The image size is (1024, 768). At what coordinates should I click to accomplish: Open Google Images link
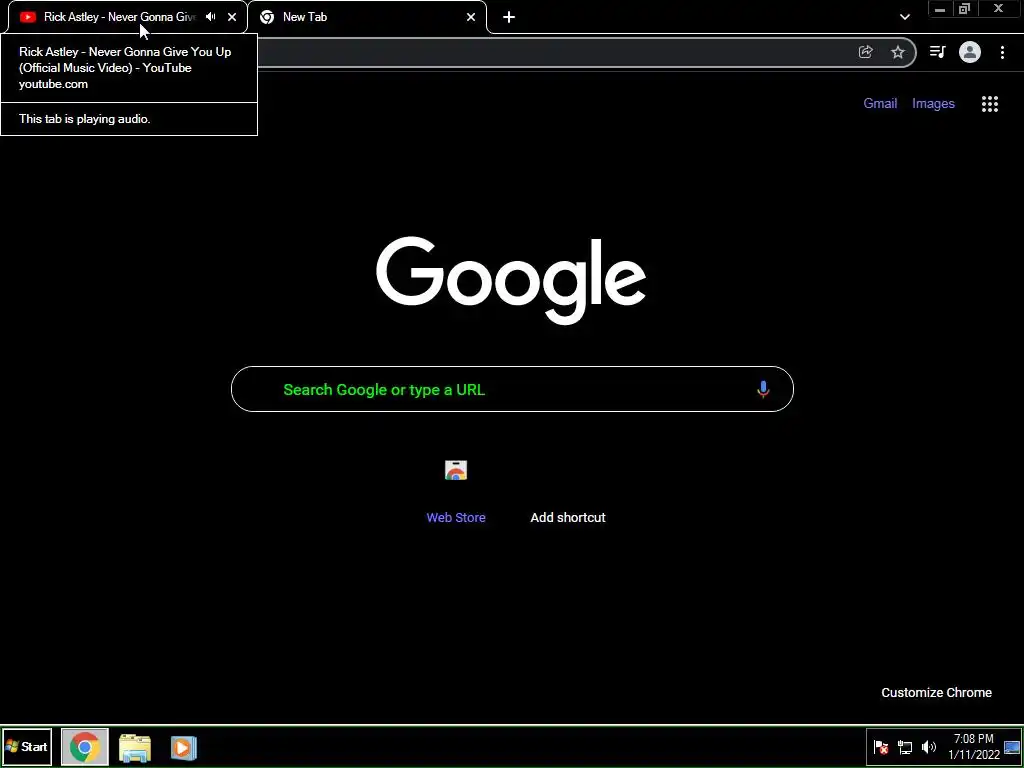point(933,103)
